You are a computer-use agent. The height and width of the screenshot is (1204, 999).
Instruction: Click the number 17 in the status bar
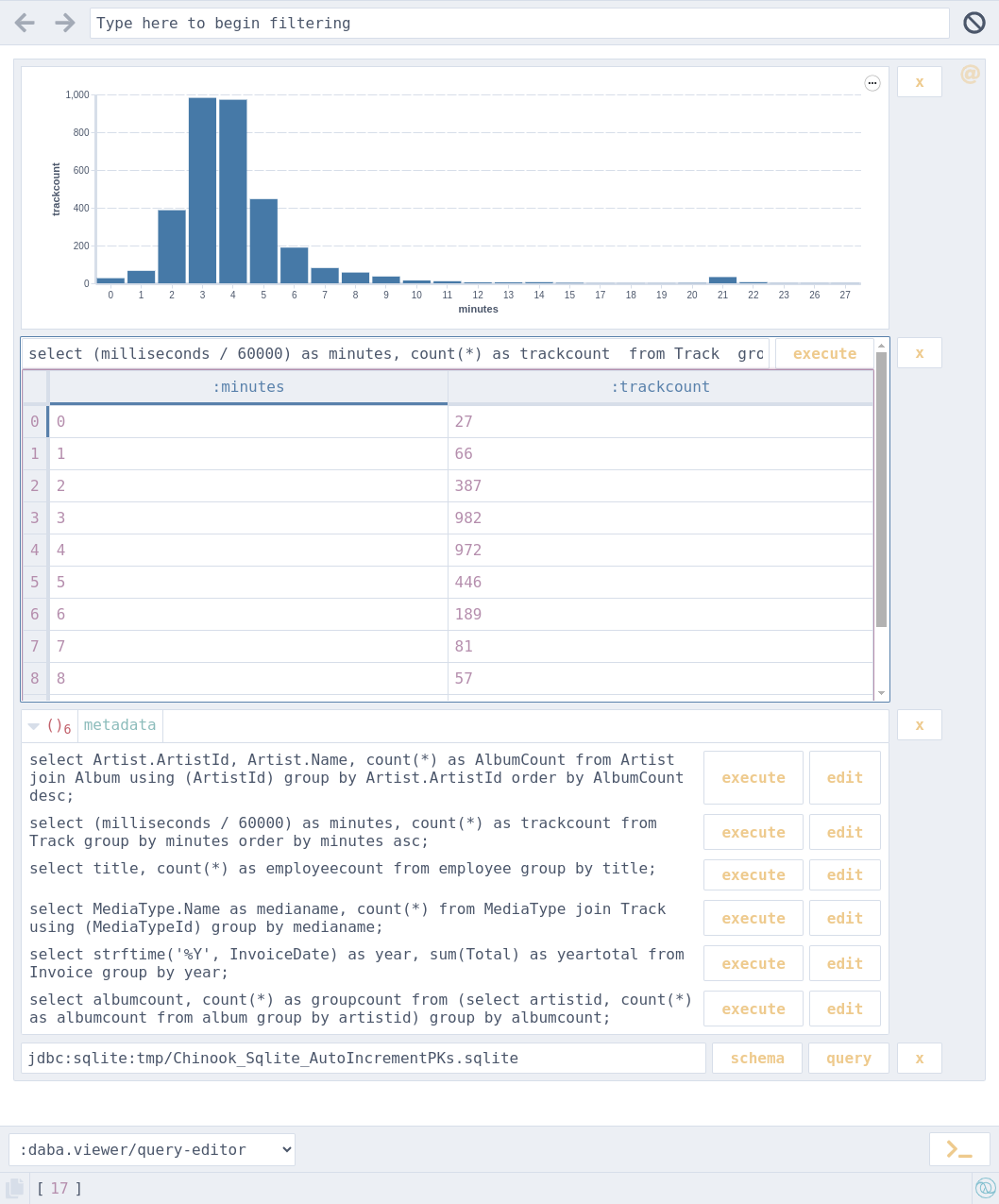click(59, 1188)
